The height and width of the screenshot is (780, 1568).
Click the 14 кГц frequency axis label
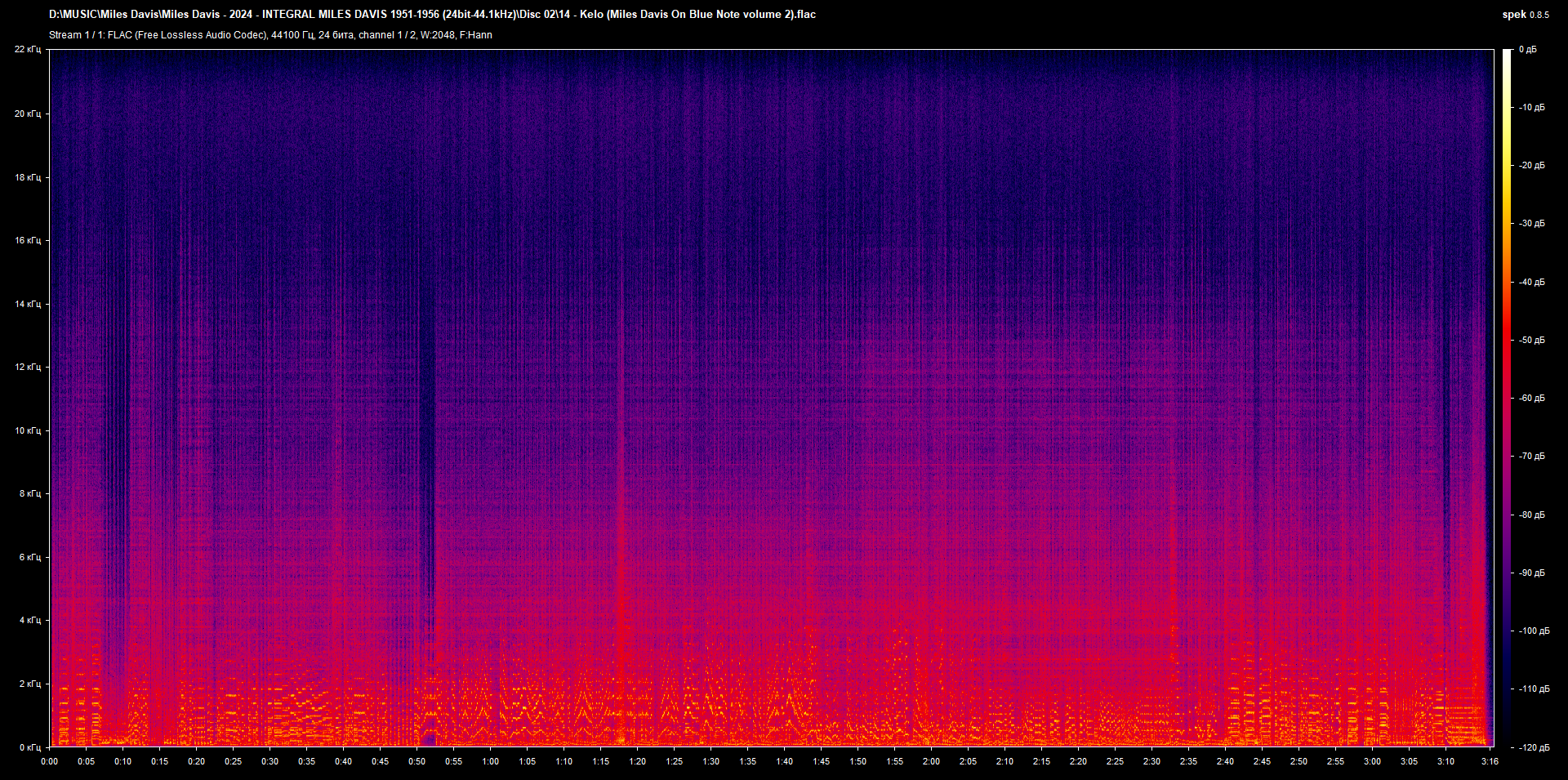pos(28,304)
